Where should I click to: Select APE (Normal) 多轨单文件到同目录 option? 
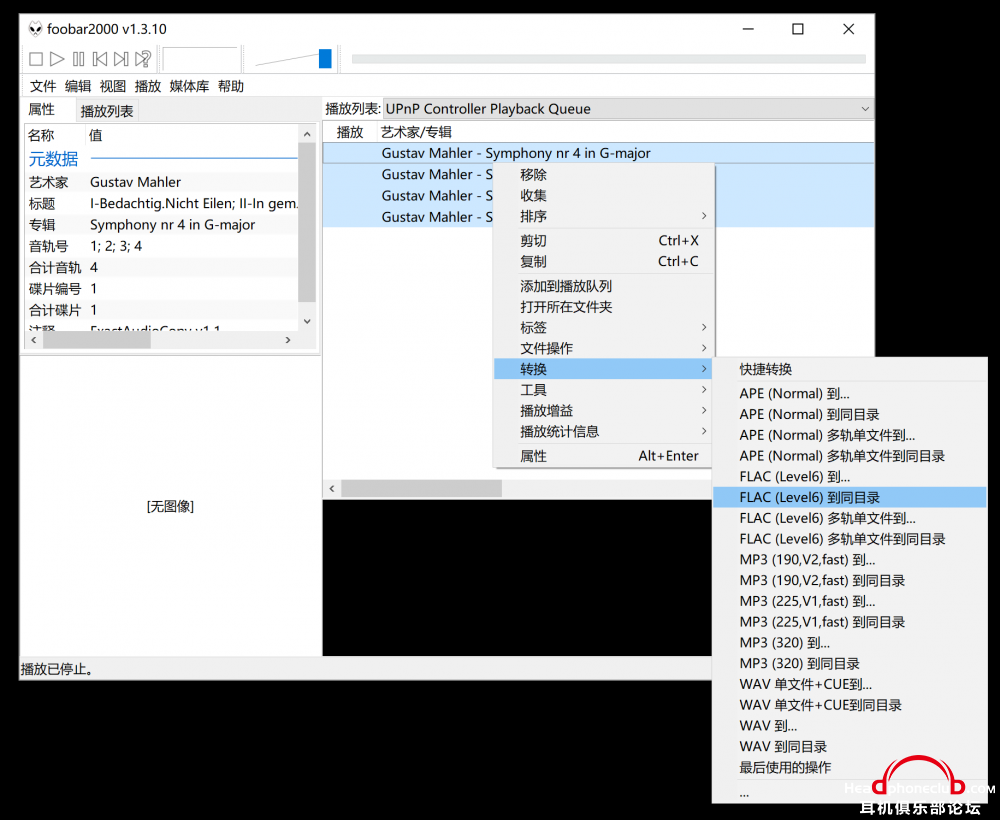click(849, 456)
